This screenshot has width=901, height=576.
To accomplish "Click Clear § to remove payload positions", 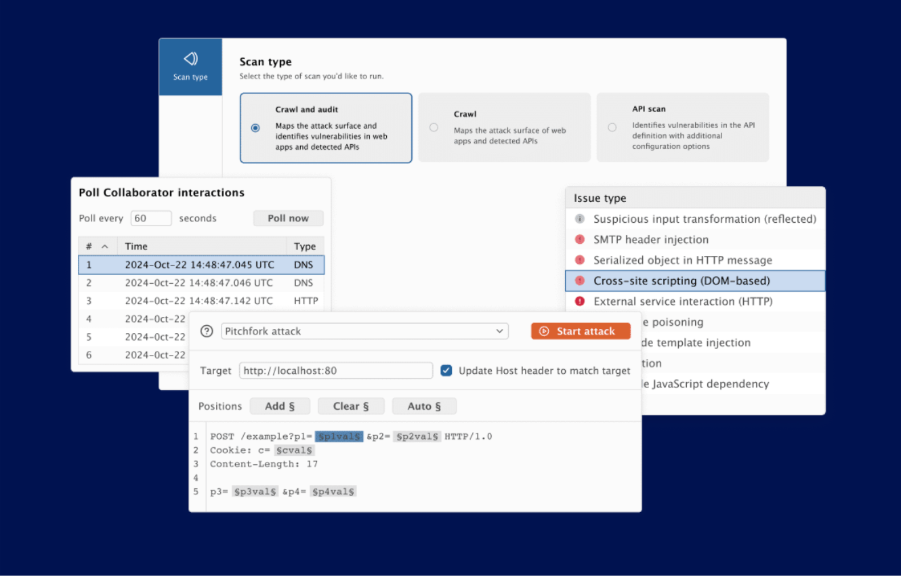I will [351, 406].
